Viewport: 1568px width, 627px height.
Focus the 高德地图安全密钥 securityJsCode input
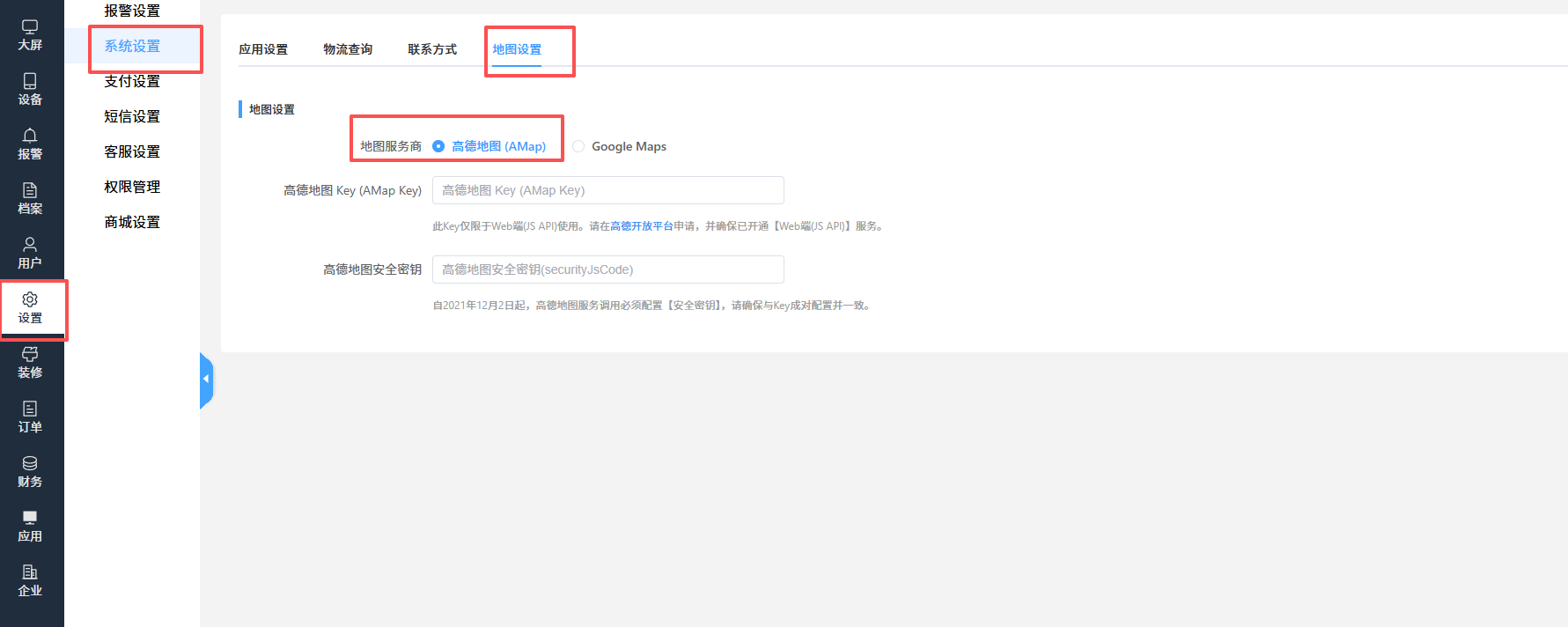click(608, 269)
